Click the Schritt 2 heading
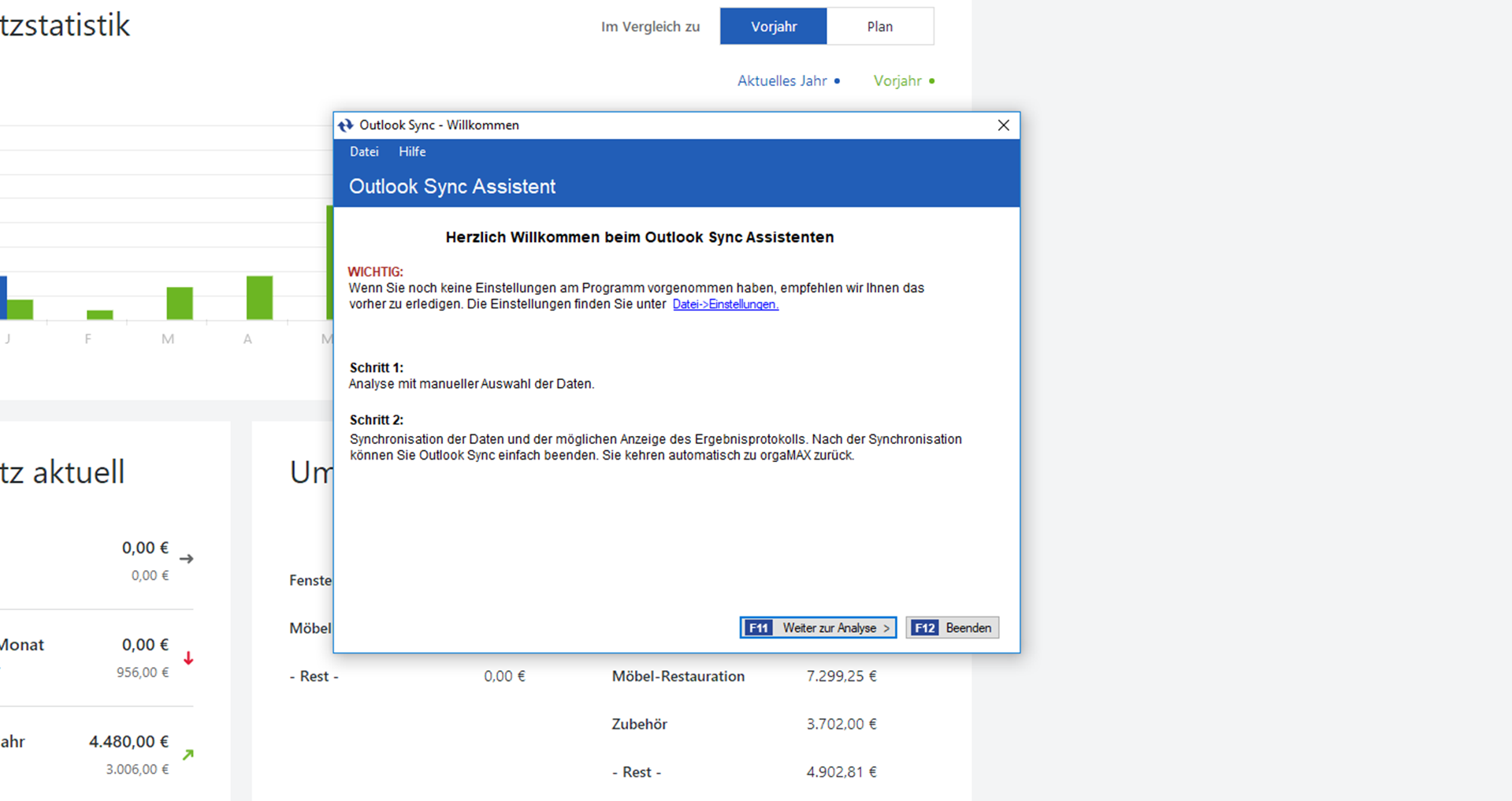The height and width of the screenshot is (801, 1512). tap(377, 420)
